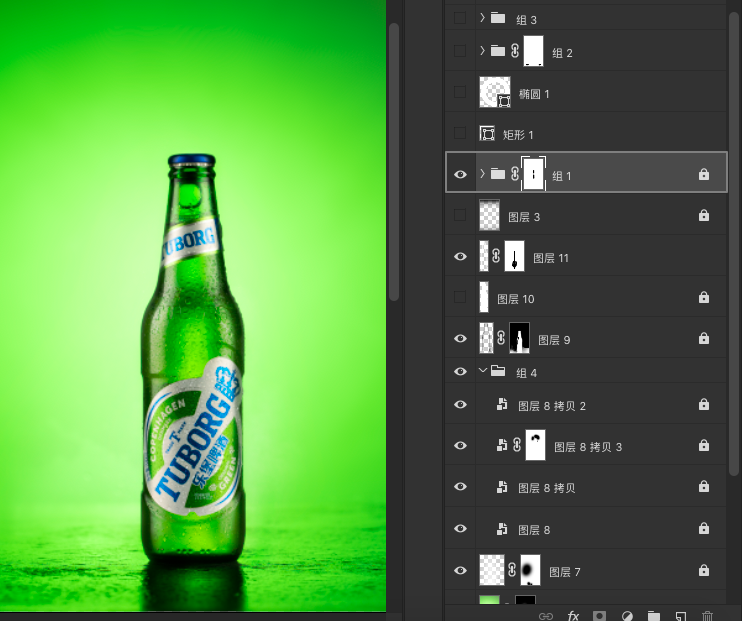Open the fx layer style menu
The height and width of the screenshot is (621, 742).
pyautogui.click(x=573, y=616)
